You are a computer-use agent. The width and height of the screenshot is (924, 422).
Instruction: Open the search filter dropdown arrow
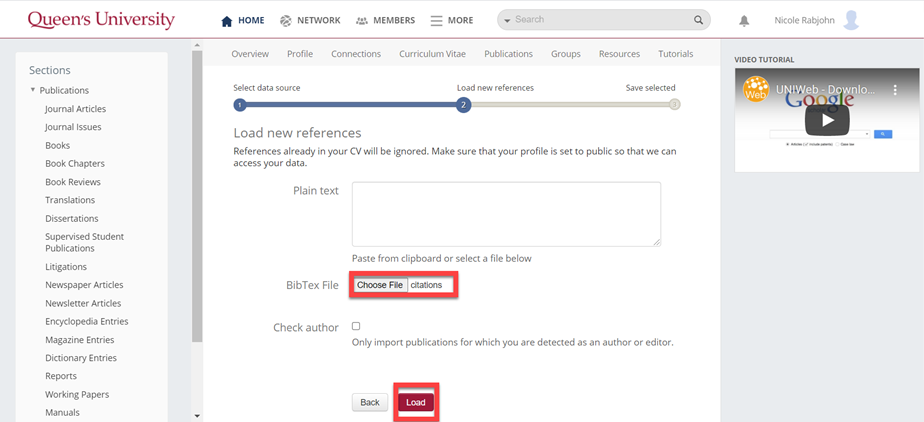pos(507,20)
